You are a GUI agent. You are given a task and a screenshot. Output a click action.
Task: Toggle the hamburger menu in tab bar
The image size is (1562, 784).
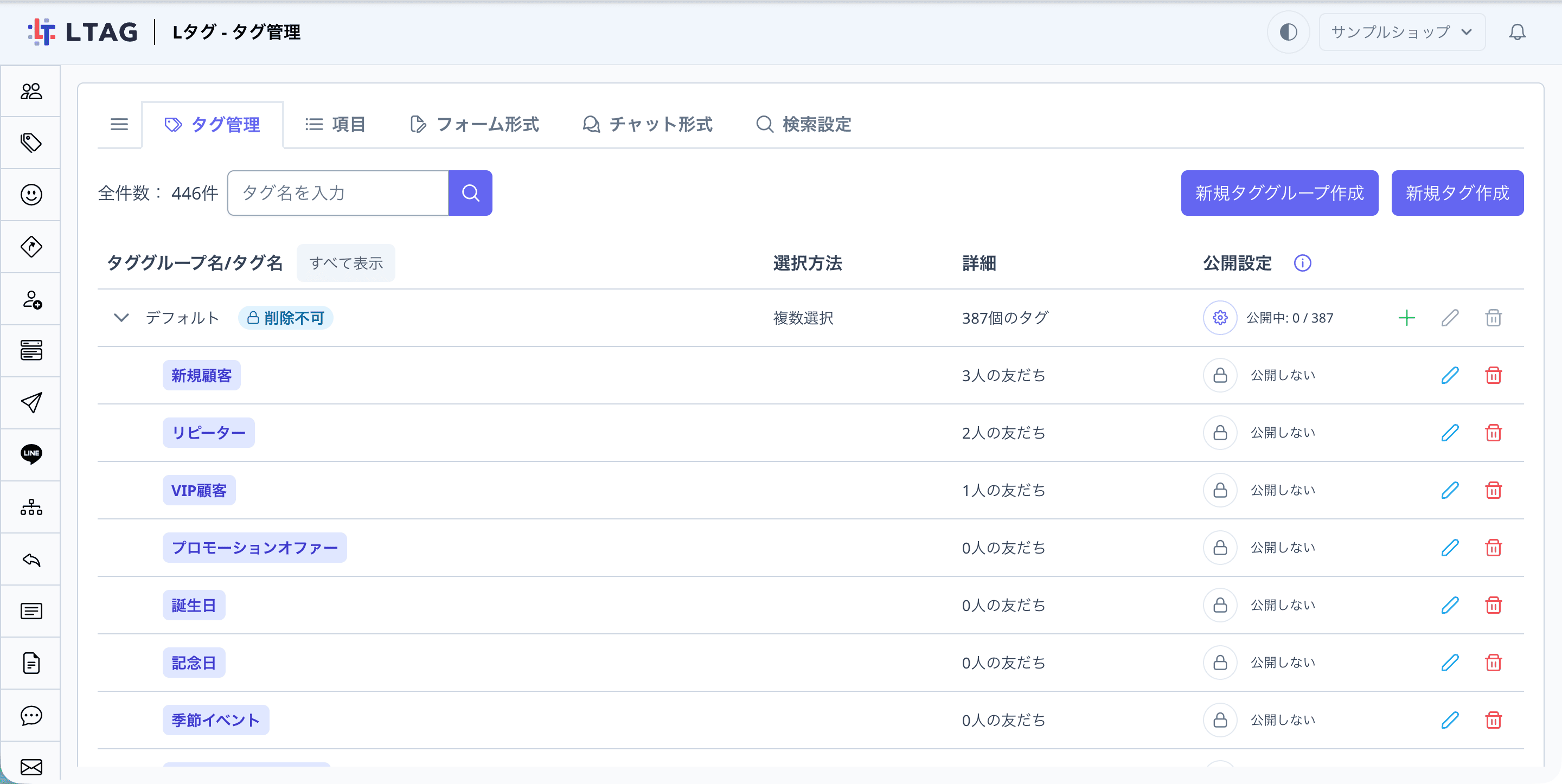119,124
